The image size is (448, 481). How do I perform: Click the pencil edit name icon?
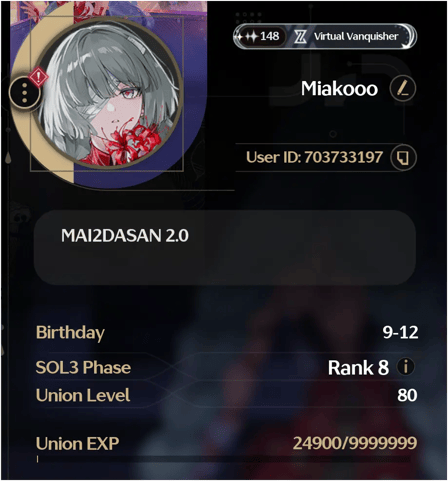[x=403, y=89]
